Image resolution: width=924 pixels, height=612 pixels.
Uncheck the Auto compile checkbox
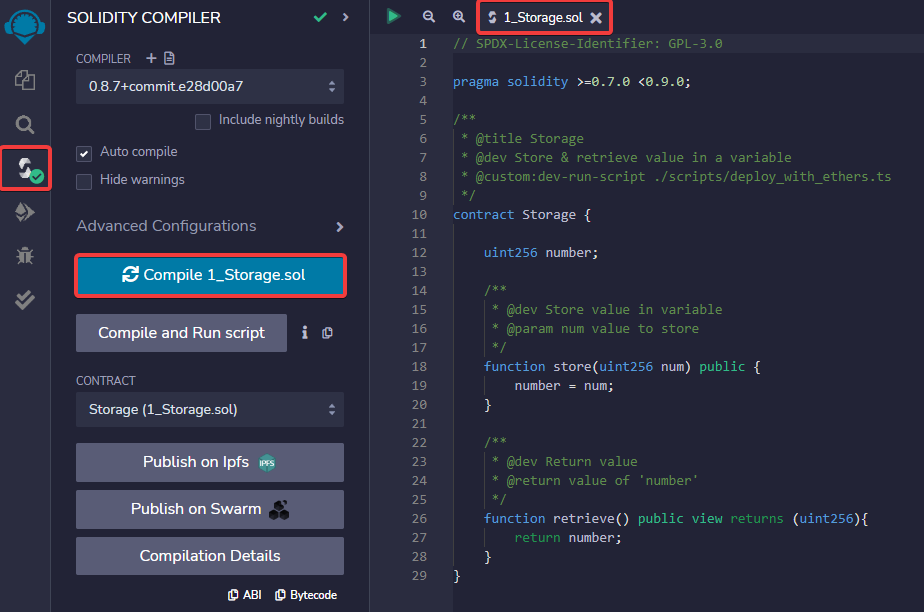[85, 153]
